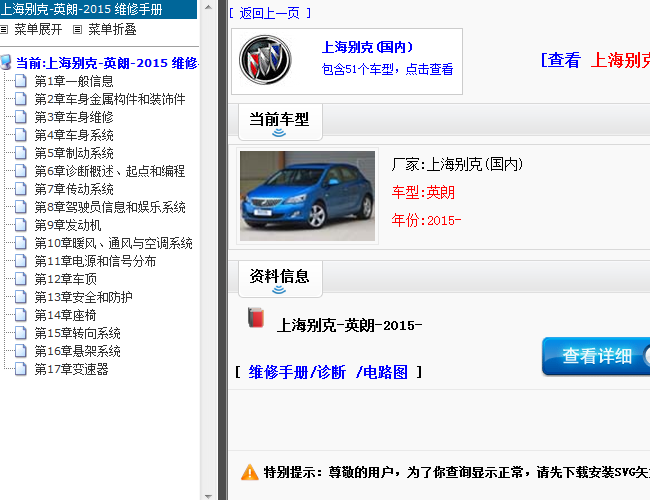Click the title 上海别克-英朗-2015 维修手册
The width and height of the screenshot is (650, 500).
[81, 9]
